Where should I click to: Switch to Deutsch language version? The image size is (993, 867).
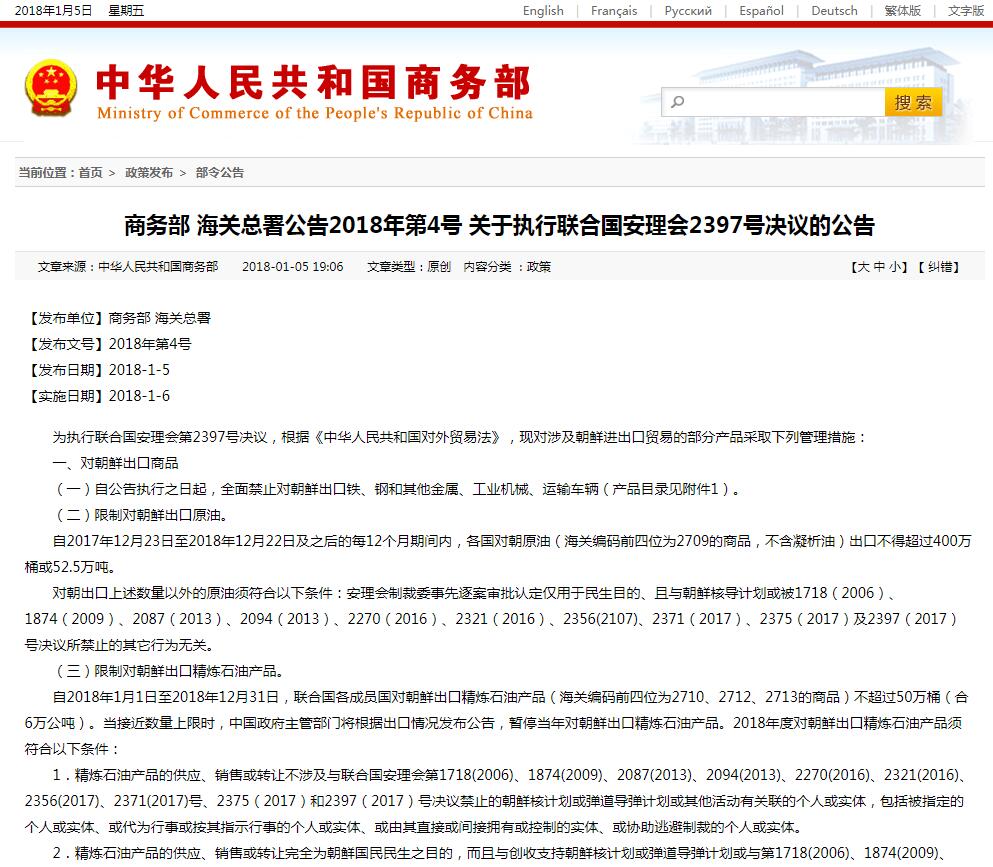pos(834,11)
